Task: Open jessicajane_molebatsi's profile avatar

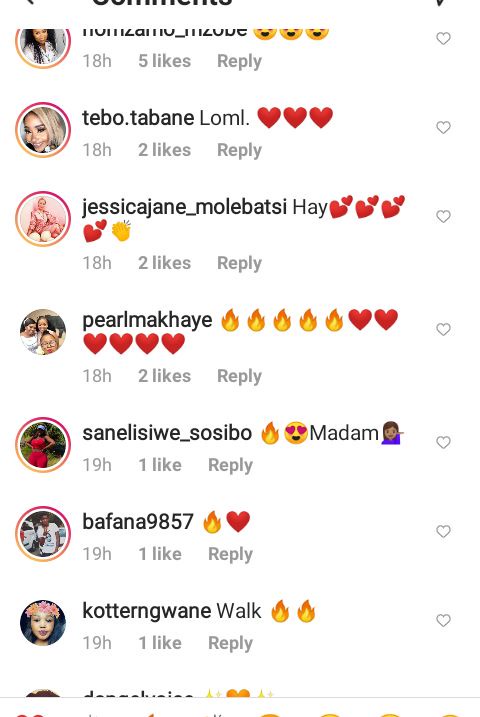Action: pyautogui.click(x=43, y=219)
